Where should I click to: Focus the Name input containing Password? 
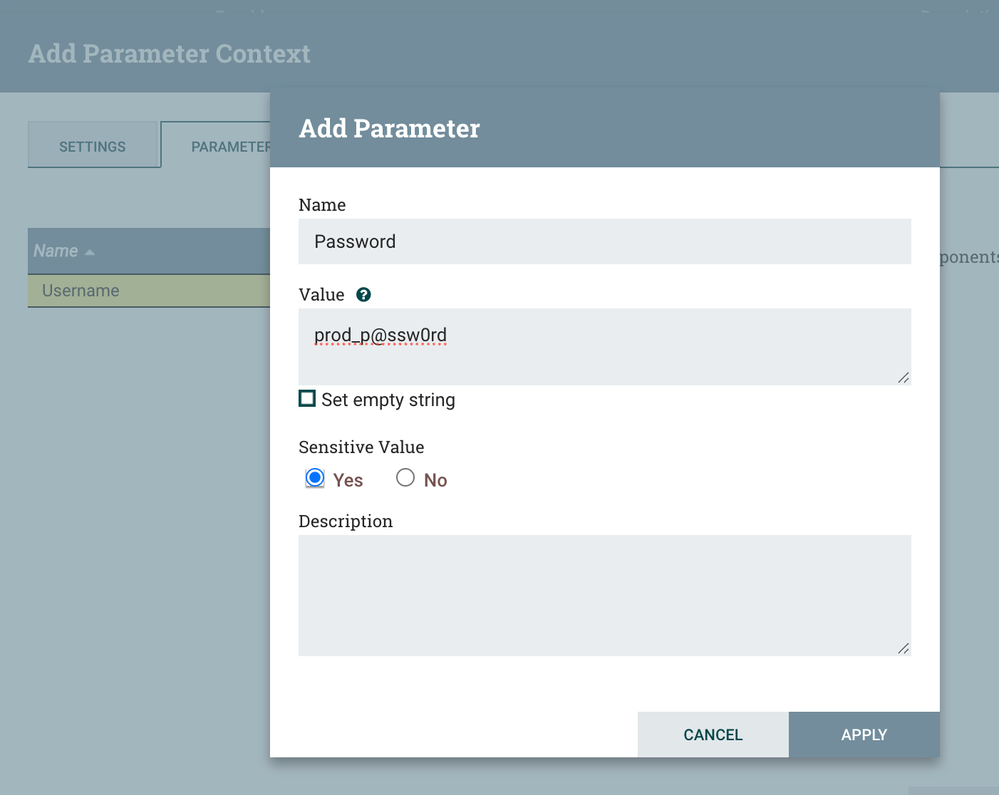[604, 242]
